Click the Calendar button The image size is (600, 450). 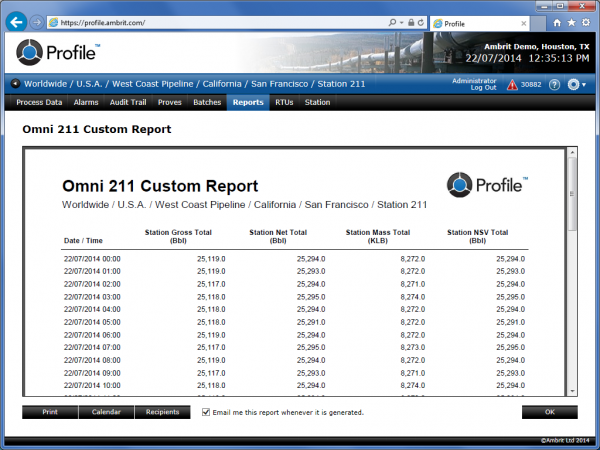point(106,412)
